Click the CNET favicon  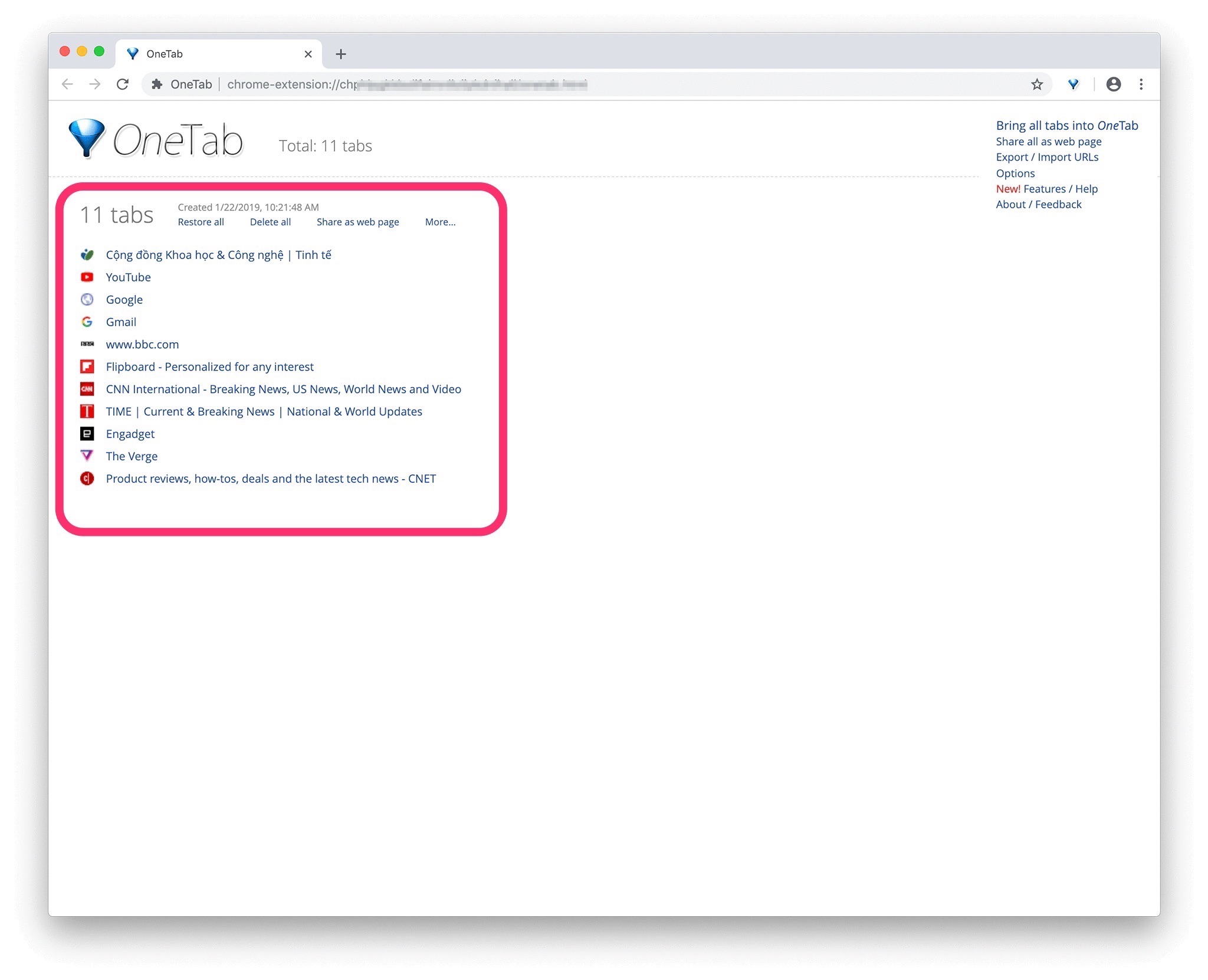87,478
